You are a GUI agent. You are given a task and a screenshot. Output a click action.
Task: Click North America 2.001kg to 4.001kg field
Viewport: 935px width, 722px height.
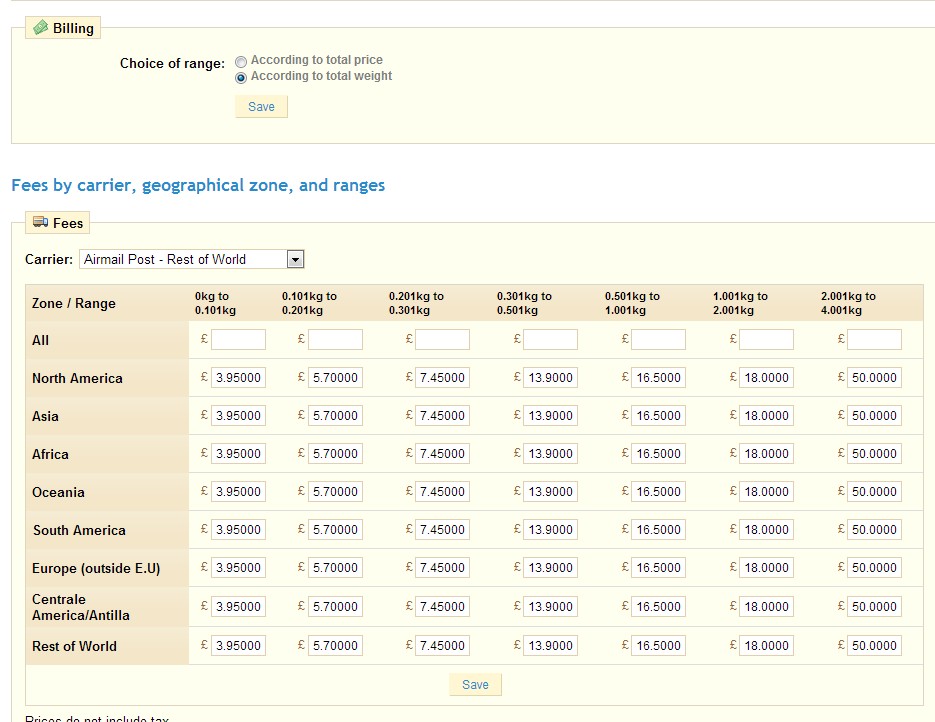click(x=874, y=378)
